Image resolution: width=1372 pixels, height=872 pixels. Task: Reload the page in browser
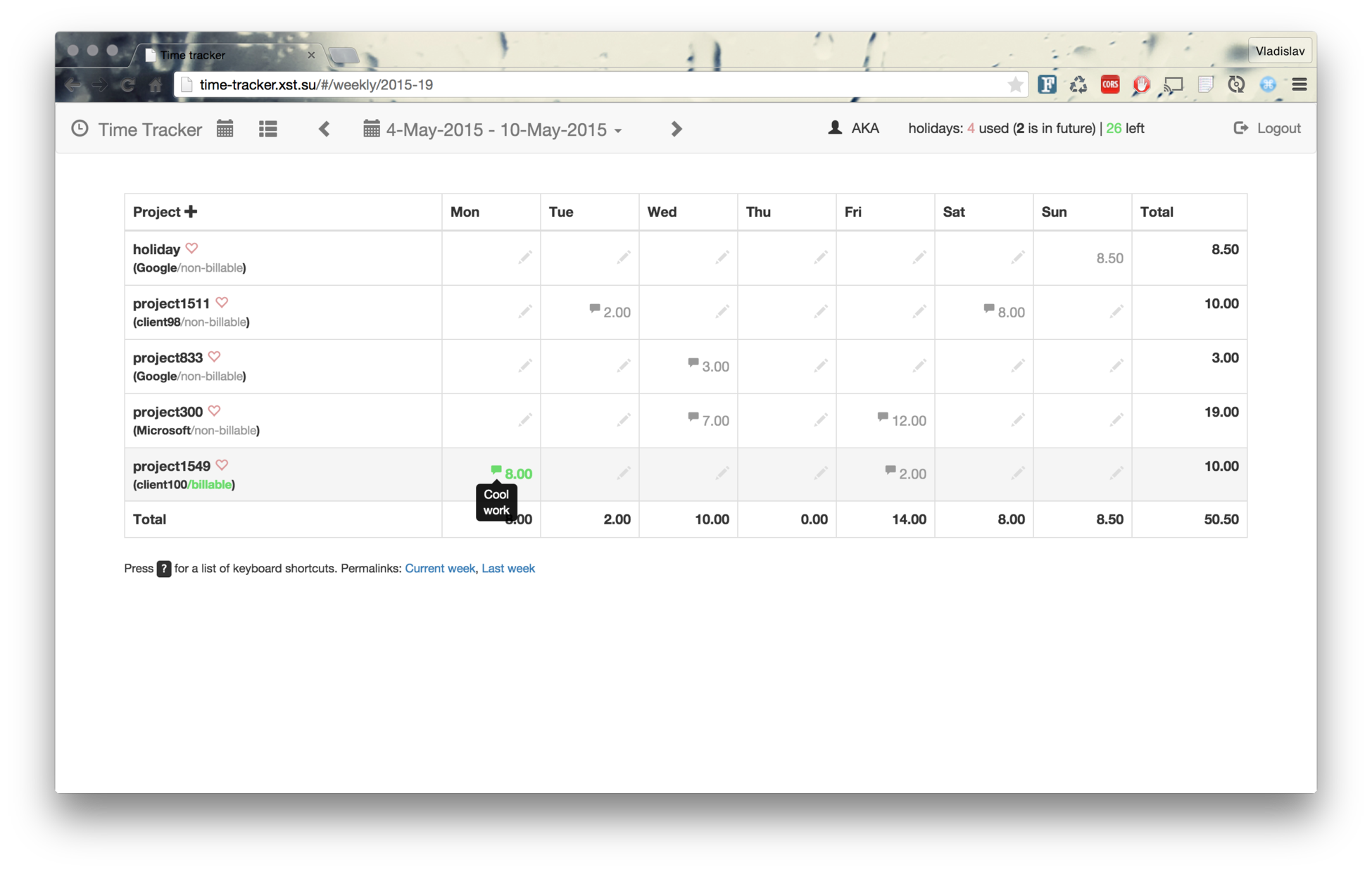coord(127,85)
